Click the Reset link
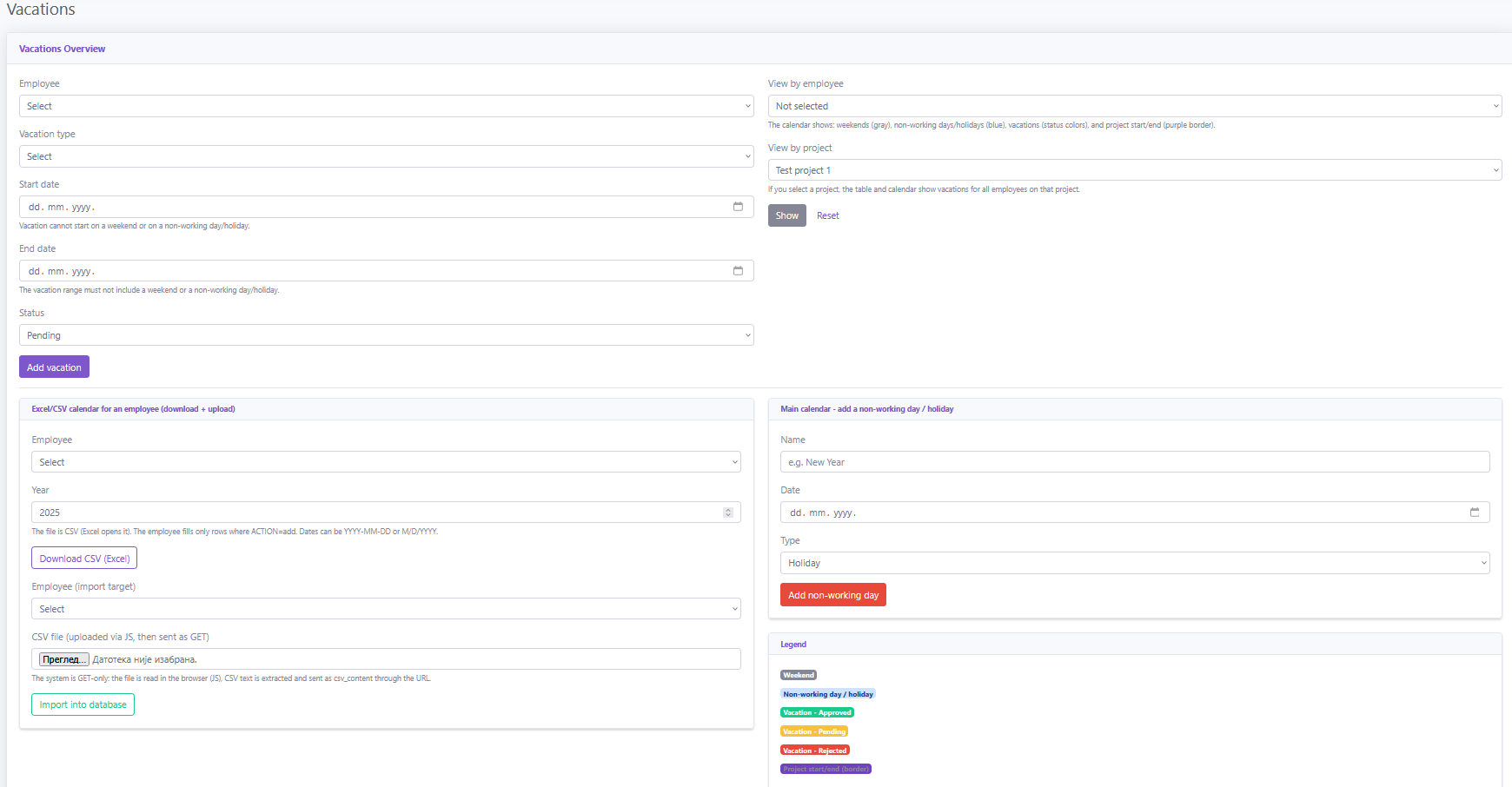The image size is (1512, 787). [x=827, y=215]
